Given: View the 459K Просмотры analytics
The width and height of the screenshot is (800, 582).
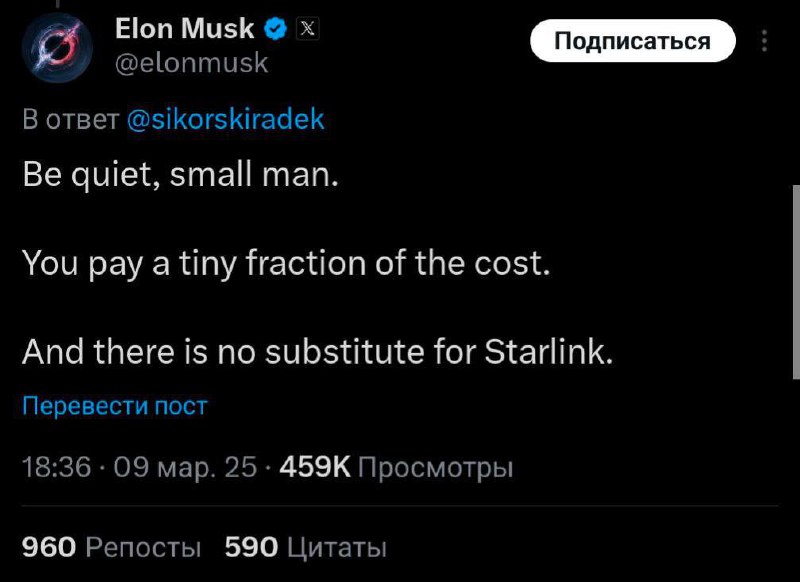Looking at the screenshot, I should click(396, 467).
